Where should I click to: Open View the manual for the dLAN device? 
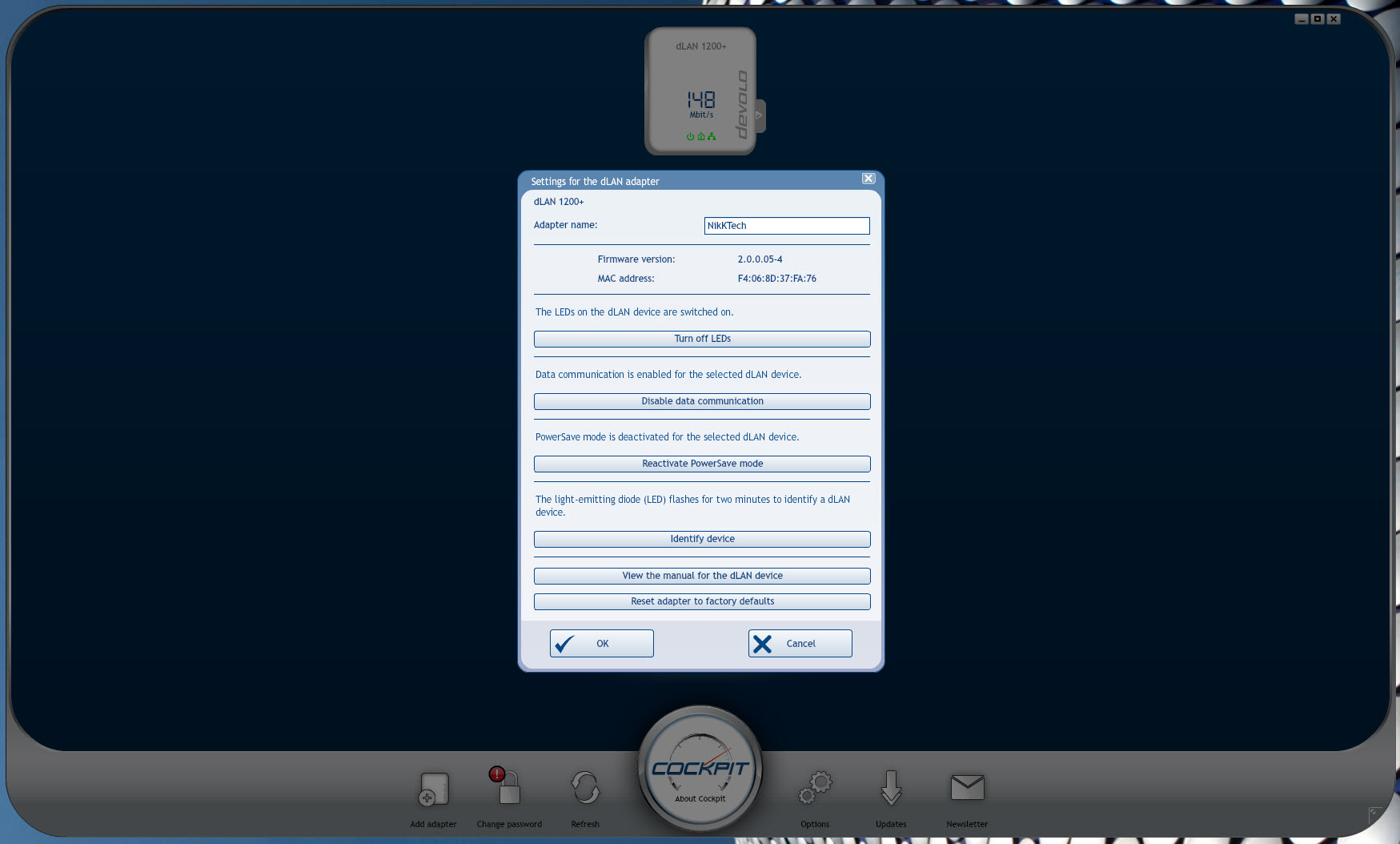(702, 576)
